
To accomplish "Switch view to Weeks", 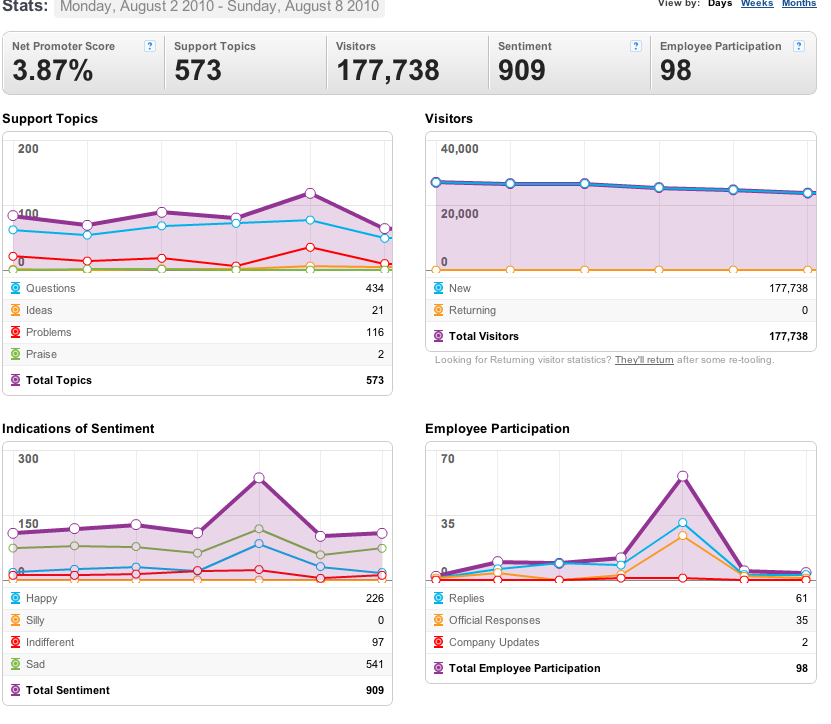I will pos(757,3).
